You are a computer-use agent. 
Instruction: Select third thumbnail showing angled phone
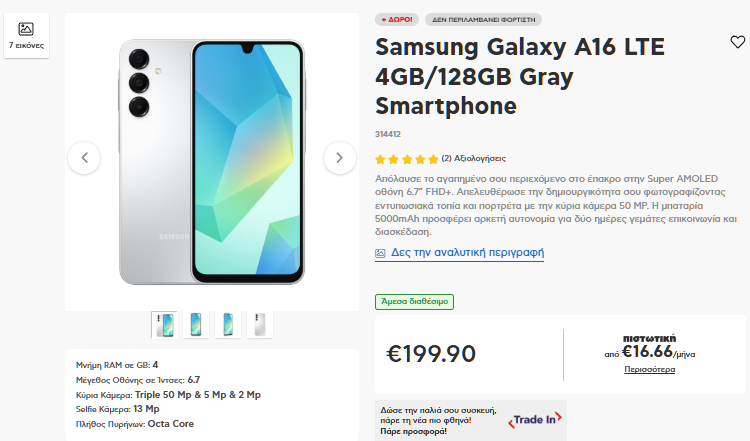click(228, 325)
